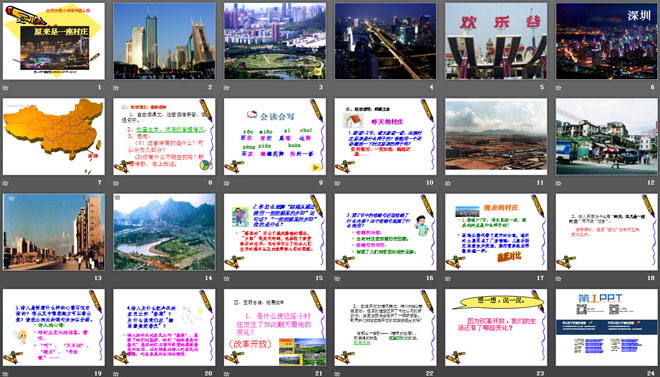The height and width of the screenshot is (377, 660).
Task: Select slide 6 '深圳' night view thumbnail
Action: click(x=607, y=41)
